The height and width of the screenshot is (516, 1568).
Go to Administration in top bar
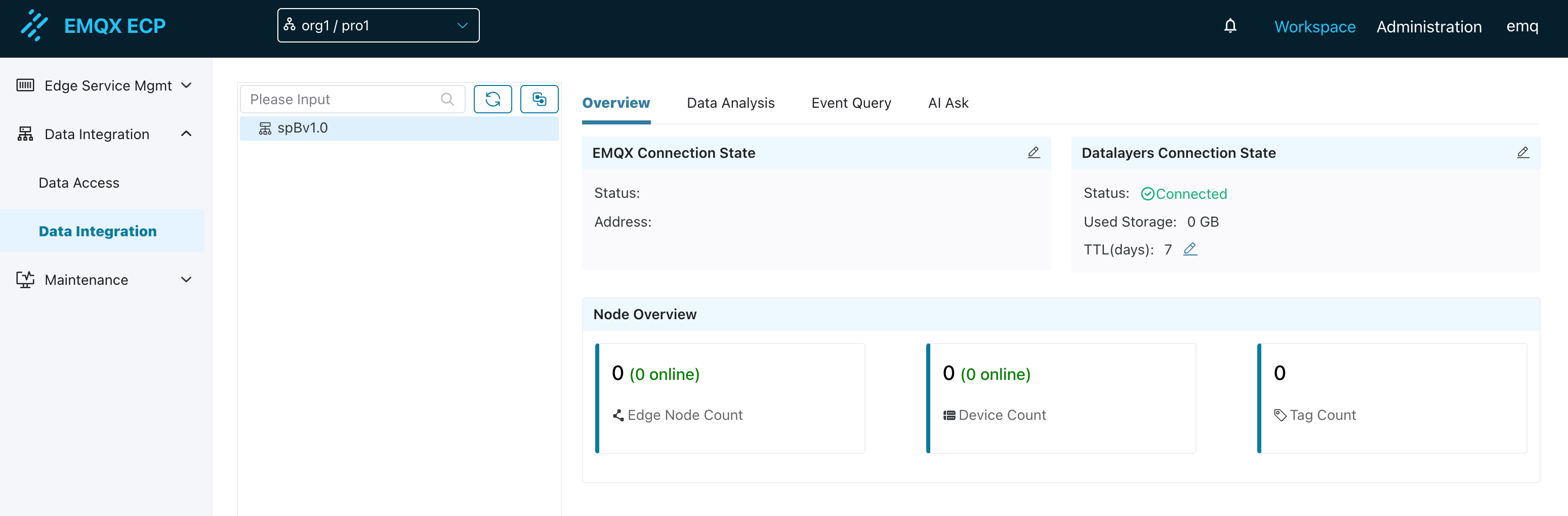[x=1429, y=27]
